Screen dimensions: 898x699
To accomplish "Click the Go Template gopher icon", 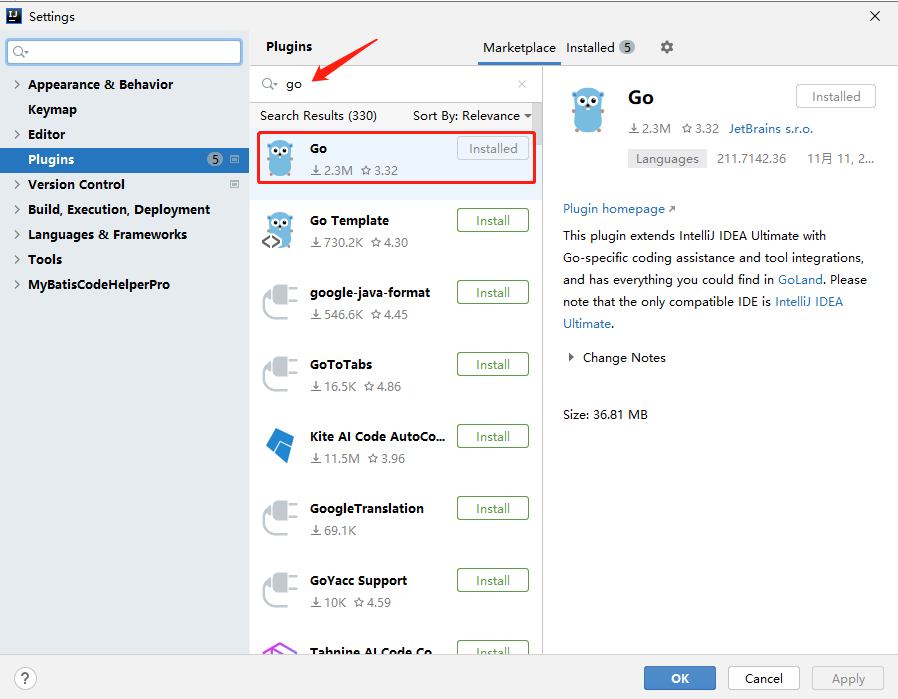I will [x=279, y=231].
